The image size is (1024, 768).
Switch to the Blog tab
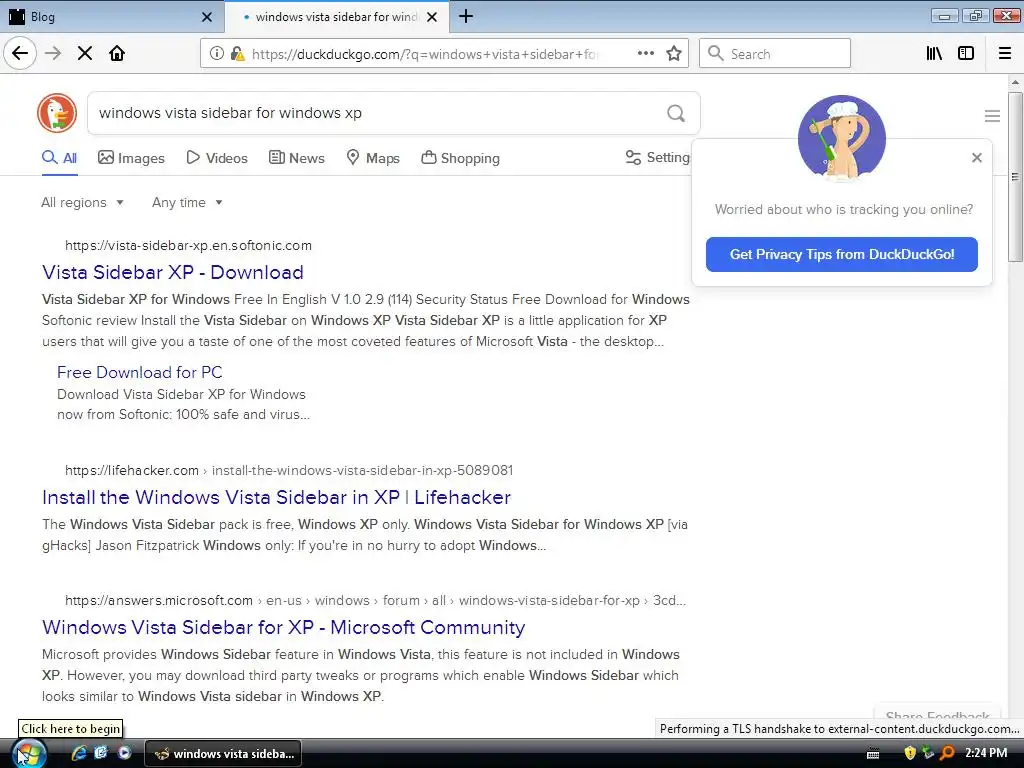[111, 16]
